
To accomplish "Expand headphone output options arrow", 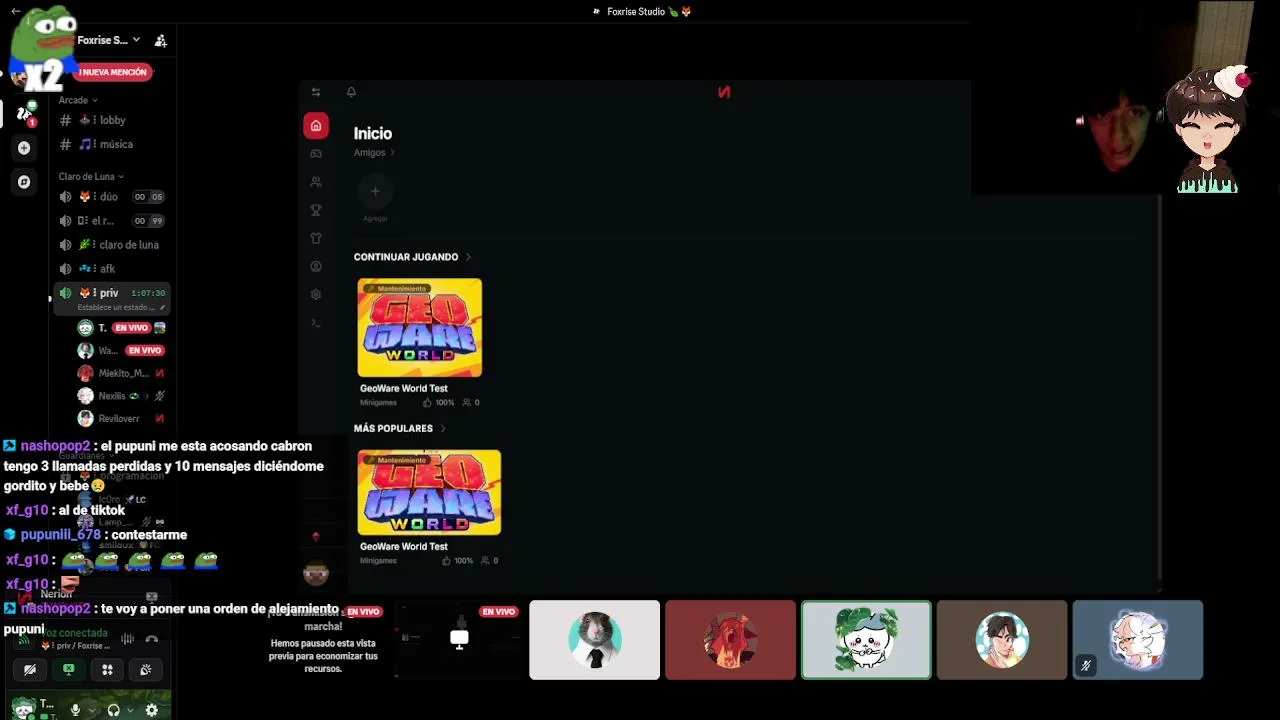I will [x=130, y=710].
